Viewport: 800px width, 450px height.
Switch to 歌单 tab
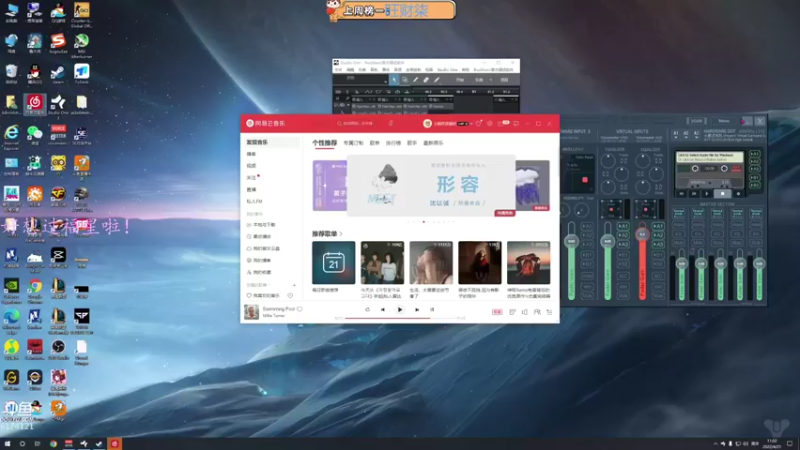pos(374,143)
